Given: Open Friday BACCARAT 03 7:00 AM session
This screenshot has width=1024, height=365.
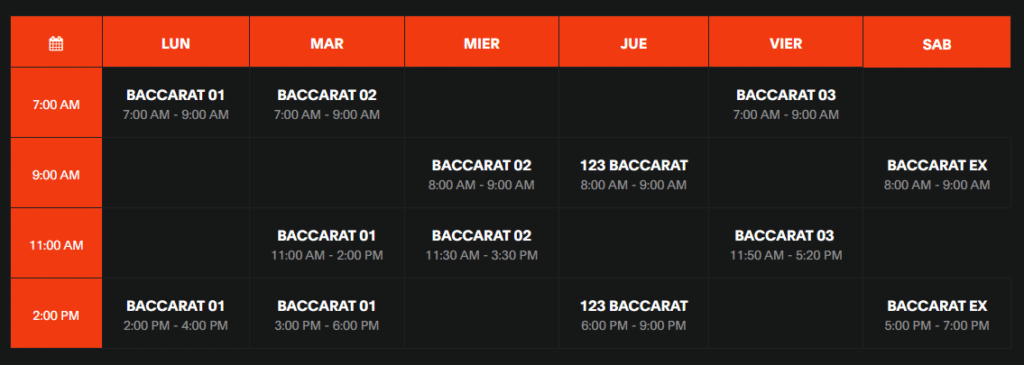Looking at the screenshot, I should click(x=786, y=104).
